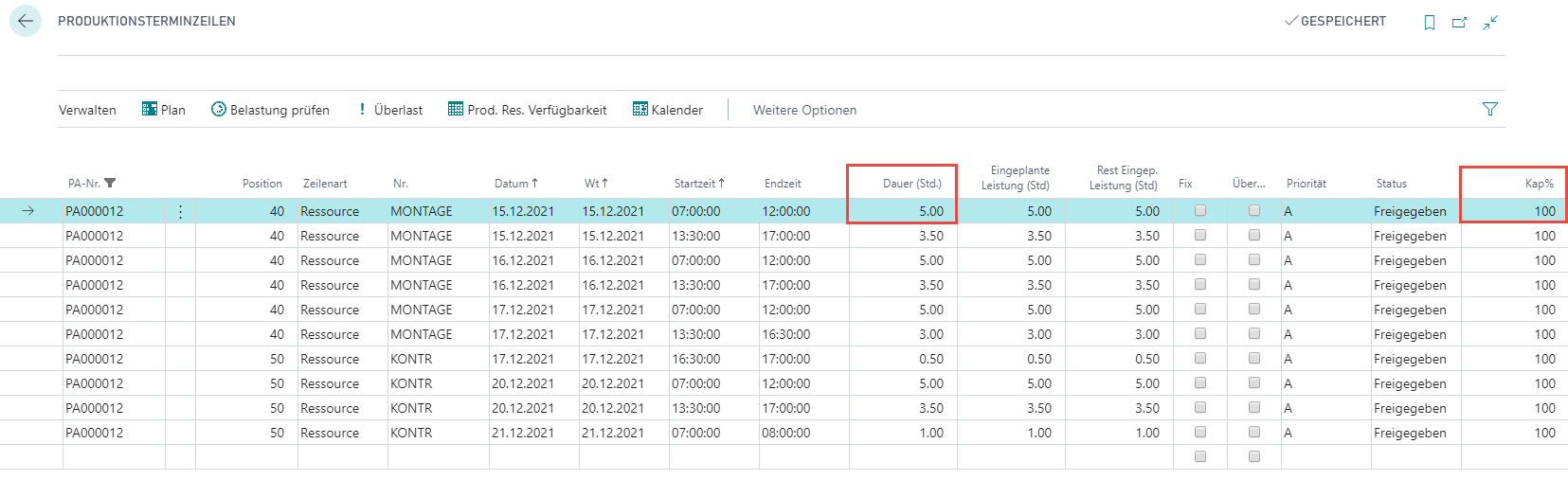Screen dimensions: 1568x497
Task: Open the Verwalten menu
Action: (87, 110)
